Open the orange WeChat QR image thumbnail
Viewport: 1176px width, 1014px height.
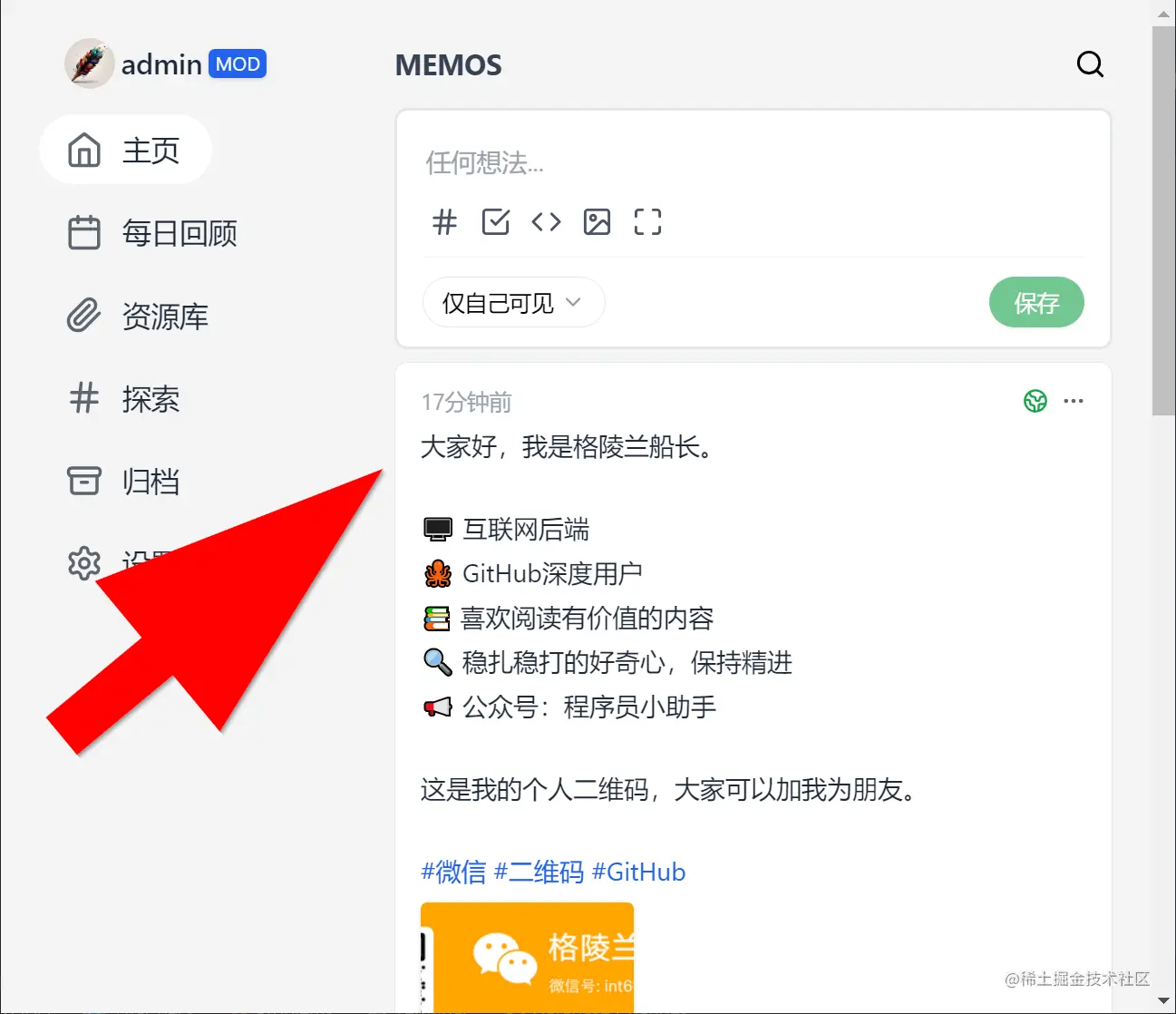527,958
